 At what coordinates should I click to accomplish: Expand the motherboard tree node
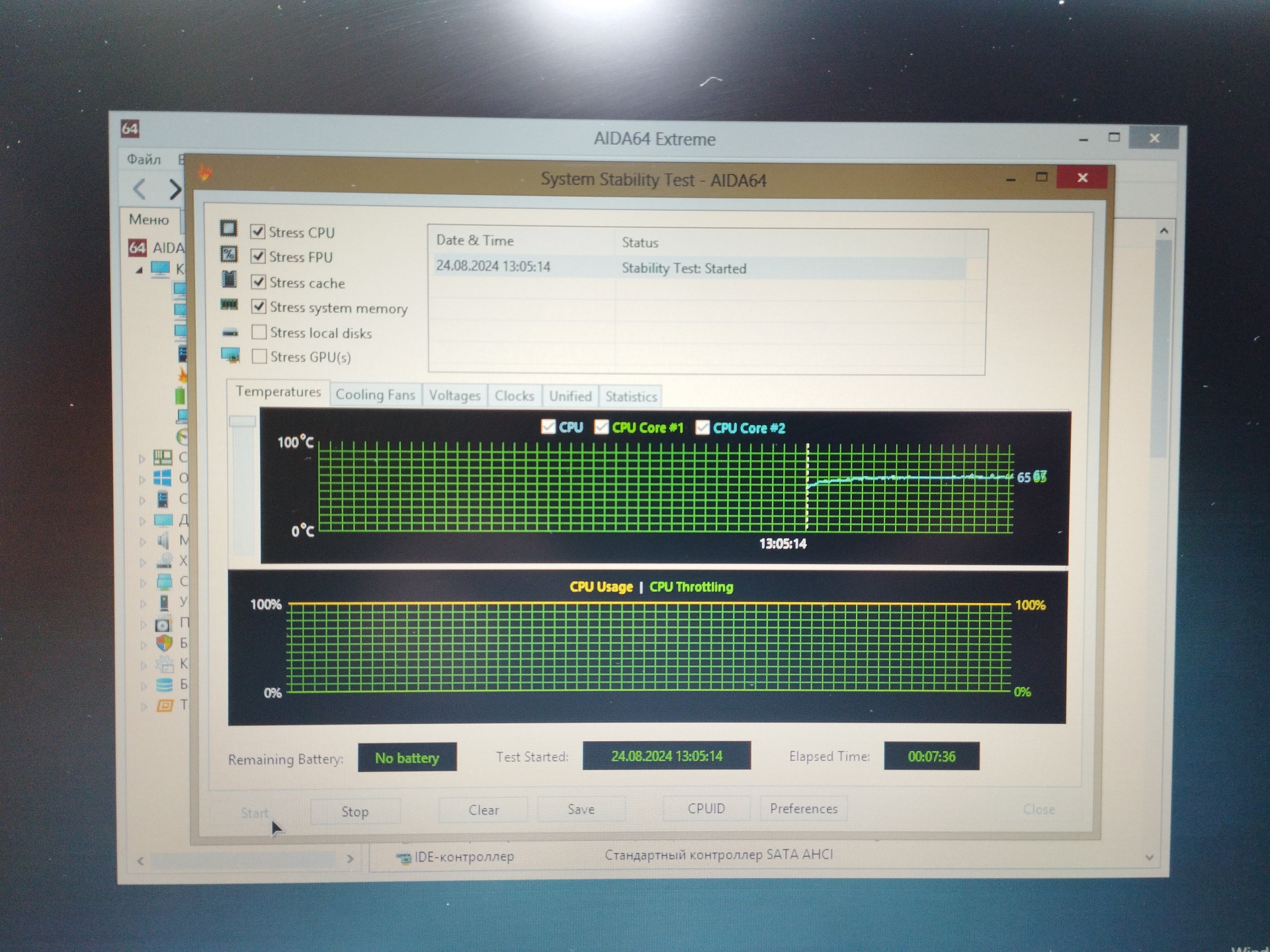point(142,457)
